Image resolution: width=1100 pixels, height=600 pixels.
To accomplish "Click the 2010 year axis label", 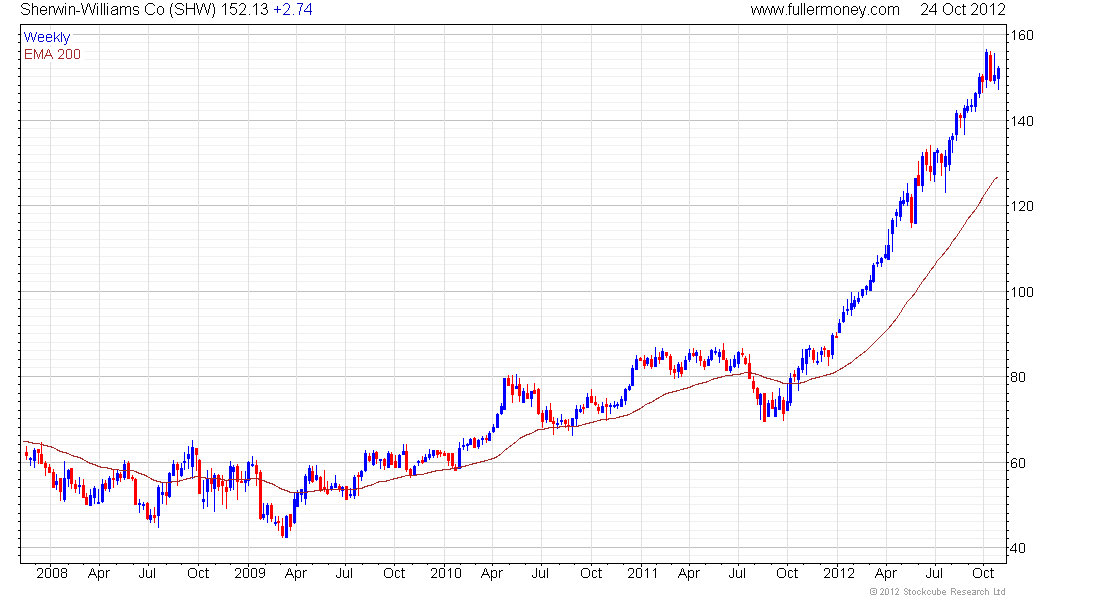I will (x=446, y=573).
